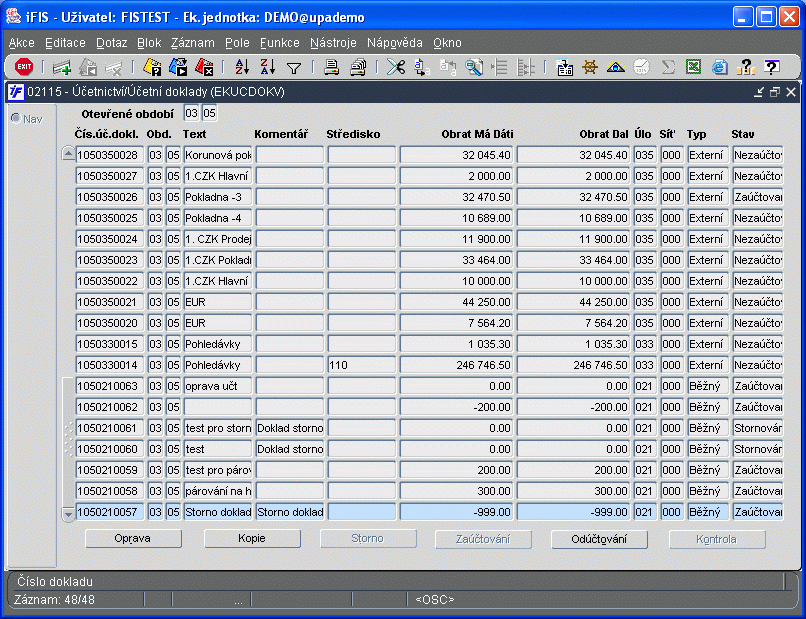806x619 pixels.
Task: Click the iF form window icon
Action: (x=15, y=92)
